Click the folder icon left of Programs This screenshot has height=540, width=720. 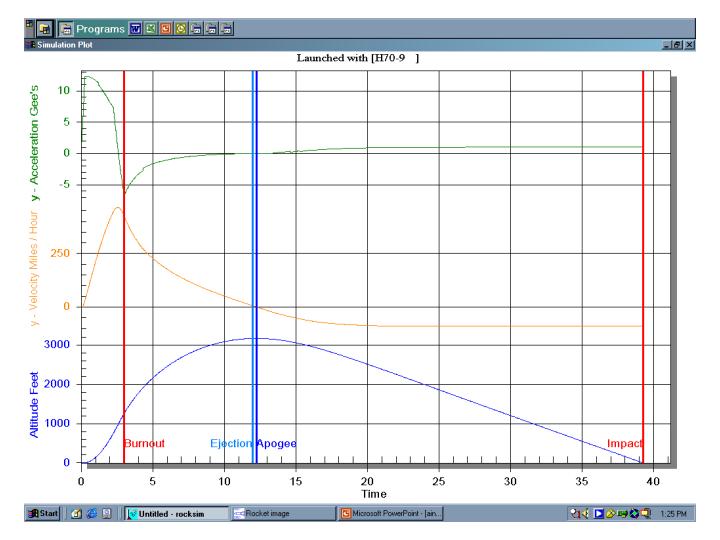pos(66,29)
